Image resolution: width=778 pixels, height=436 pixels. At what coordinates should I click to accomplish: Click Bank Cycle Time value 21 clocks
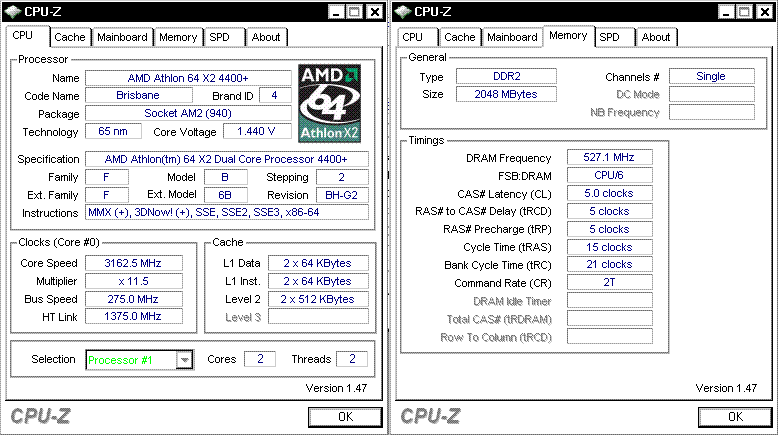pyautogui.click(x=609, y=264)
